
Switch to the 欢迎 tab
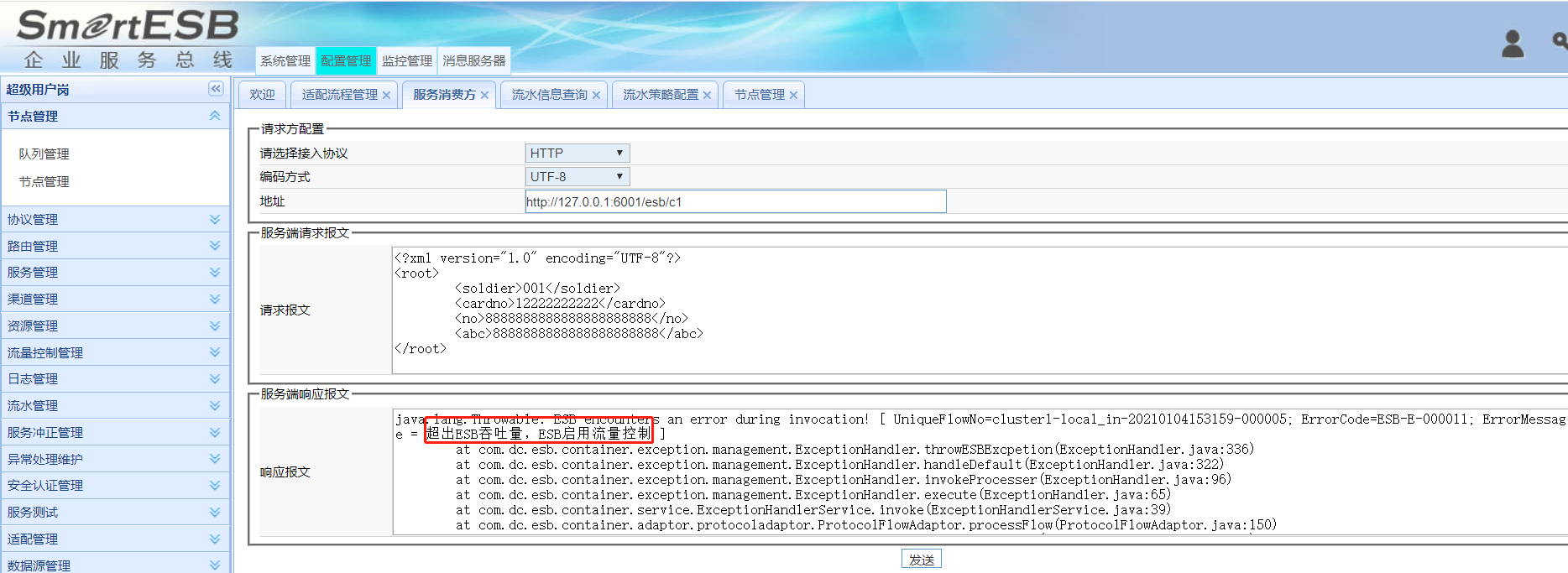coord(262,95)
